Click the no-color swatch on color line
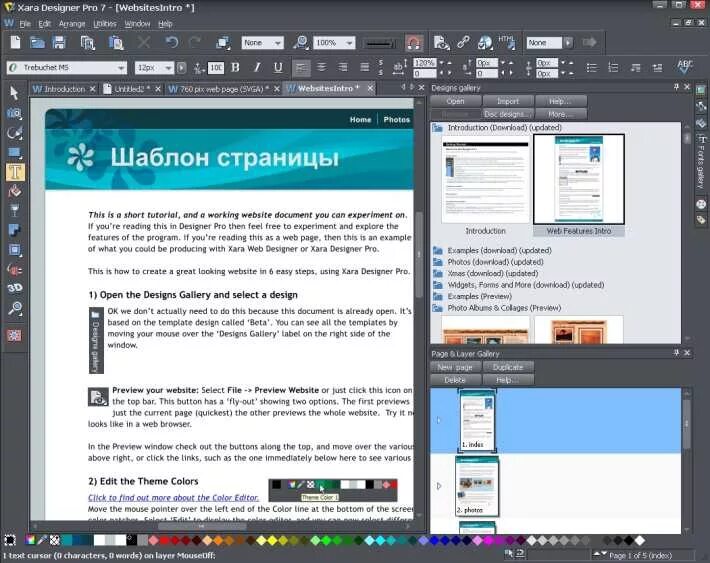 point(55,540)
